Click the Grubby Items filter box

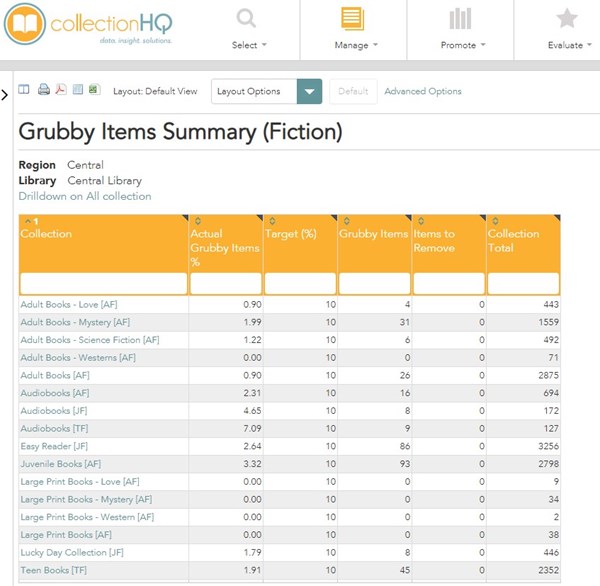tap(374, 283)
